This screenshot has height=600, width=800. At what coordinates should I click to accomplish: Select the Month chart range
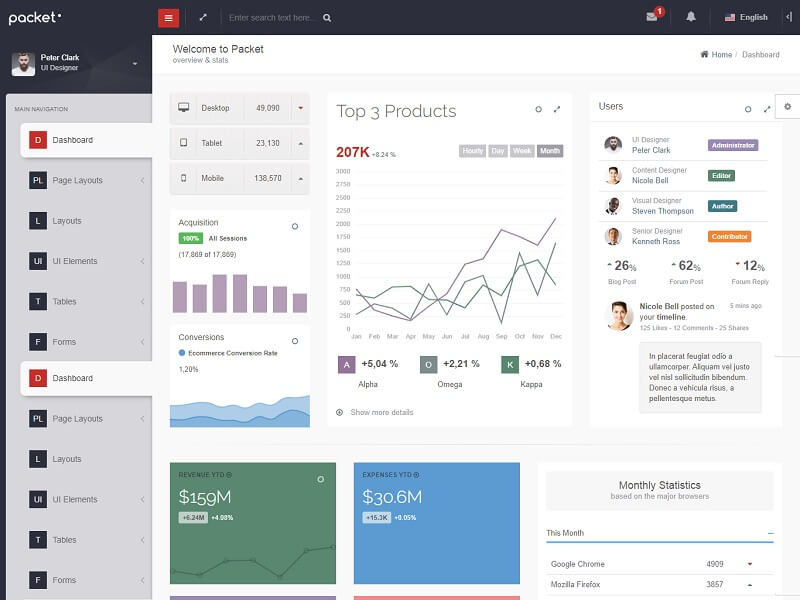pos(550,151)
